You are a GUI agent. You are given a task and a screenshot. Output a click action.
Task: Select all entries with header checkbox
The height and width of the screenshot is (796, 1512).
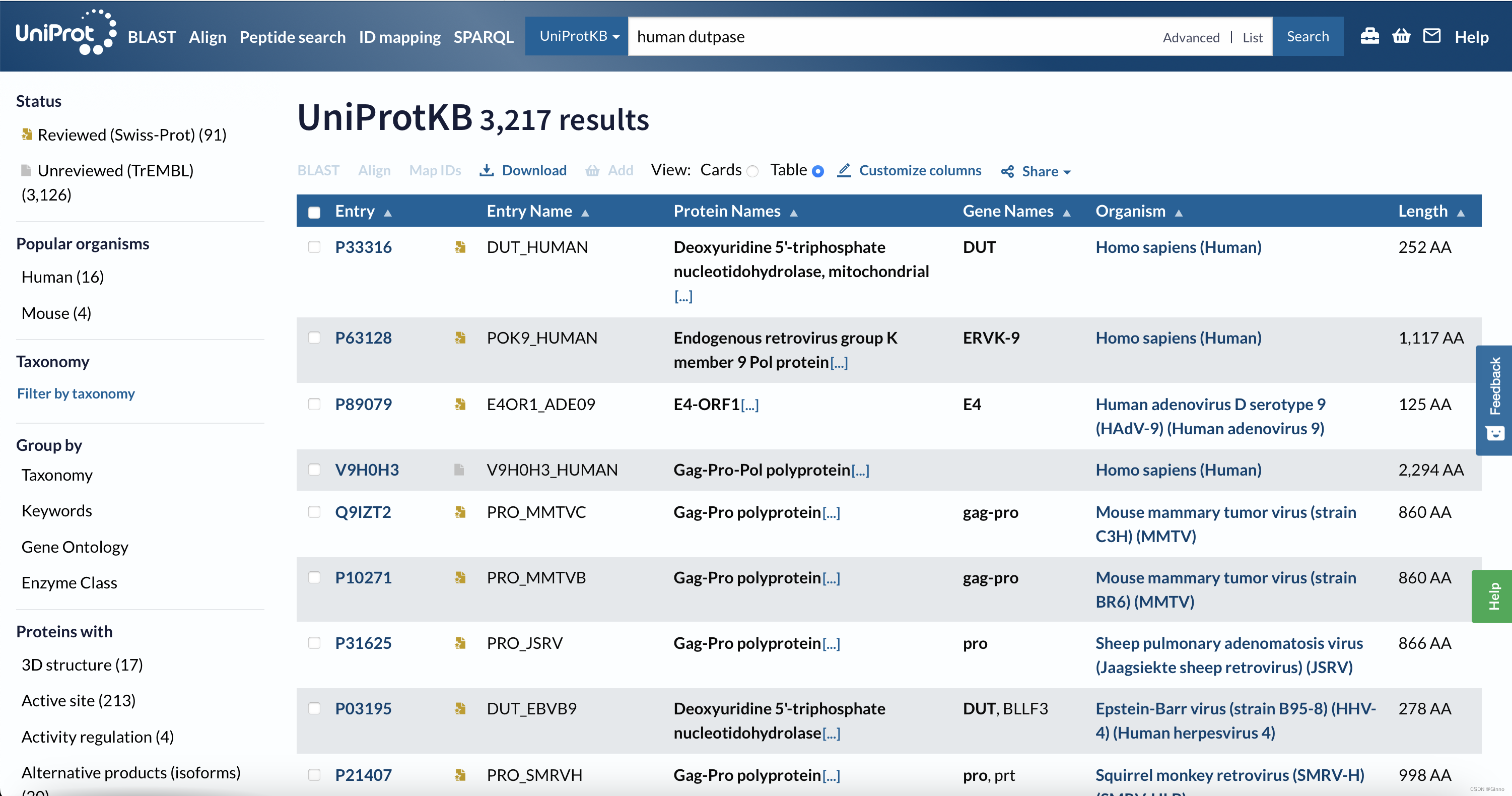(315, 212)
